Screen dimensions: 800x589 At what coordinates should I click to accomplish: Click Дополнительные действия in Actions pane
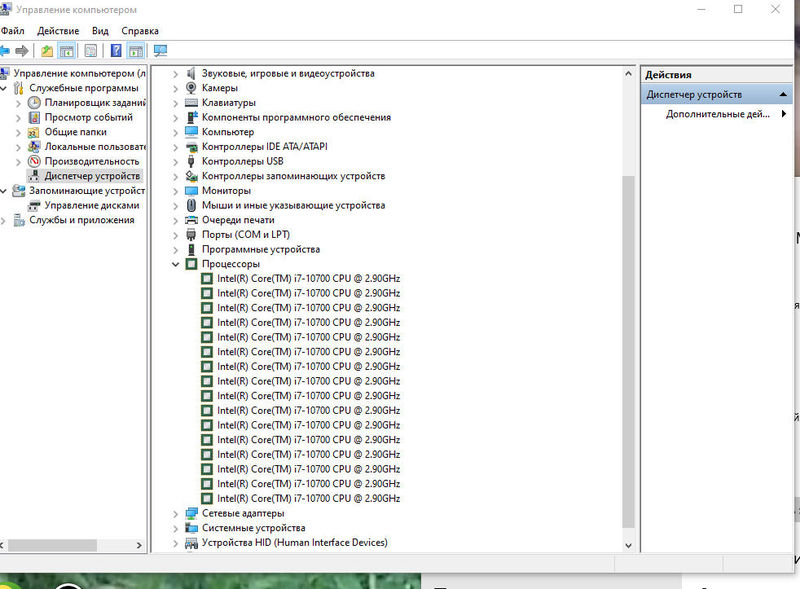[718, 114]
